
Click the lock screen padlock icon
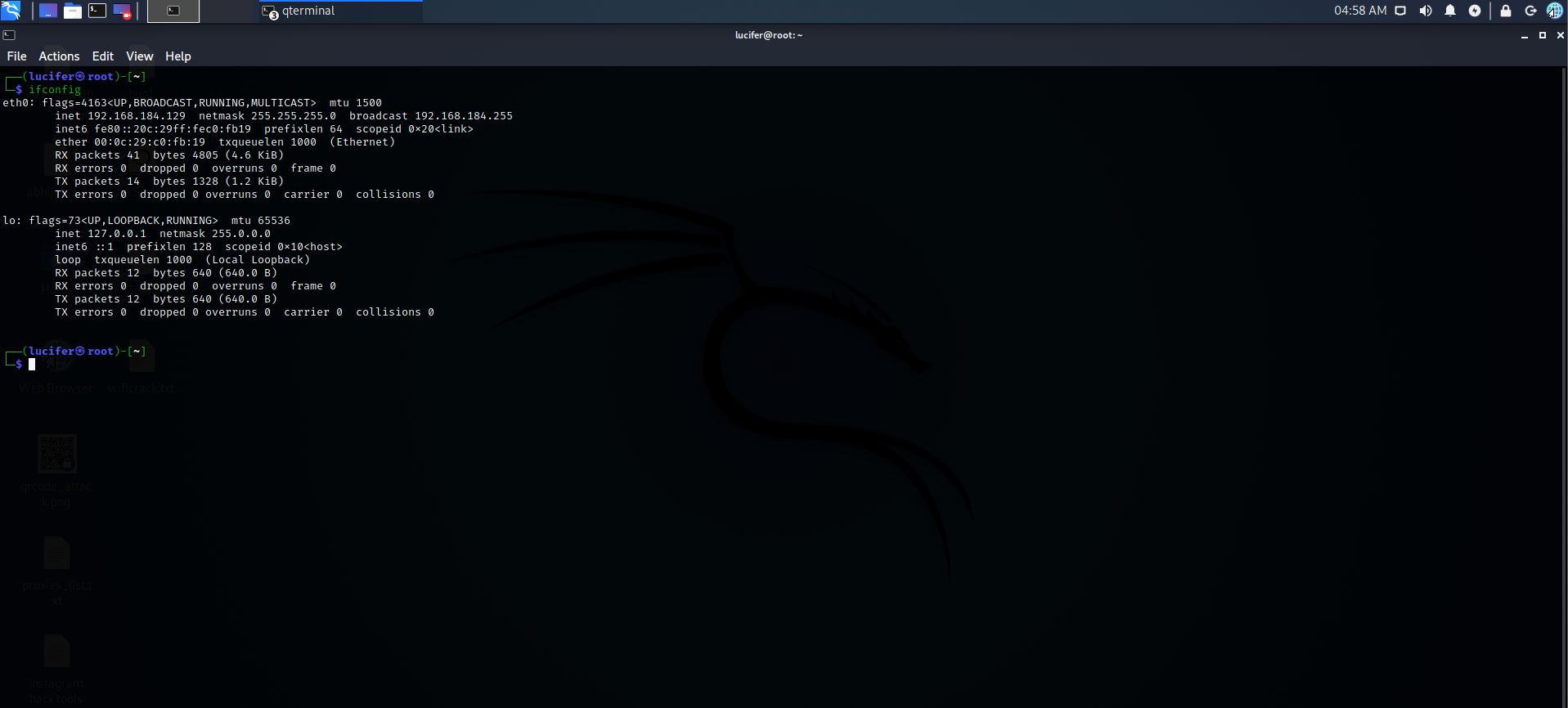point(1505,11)
